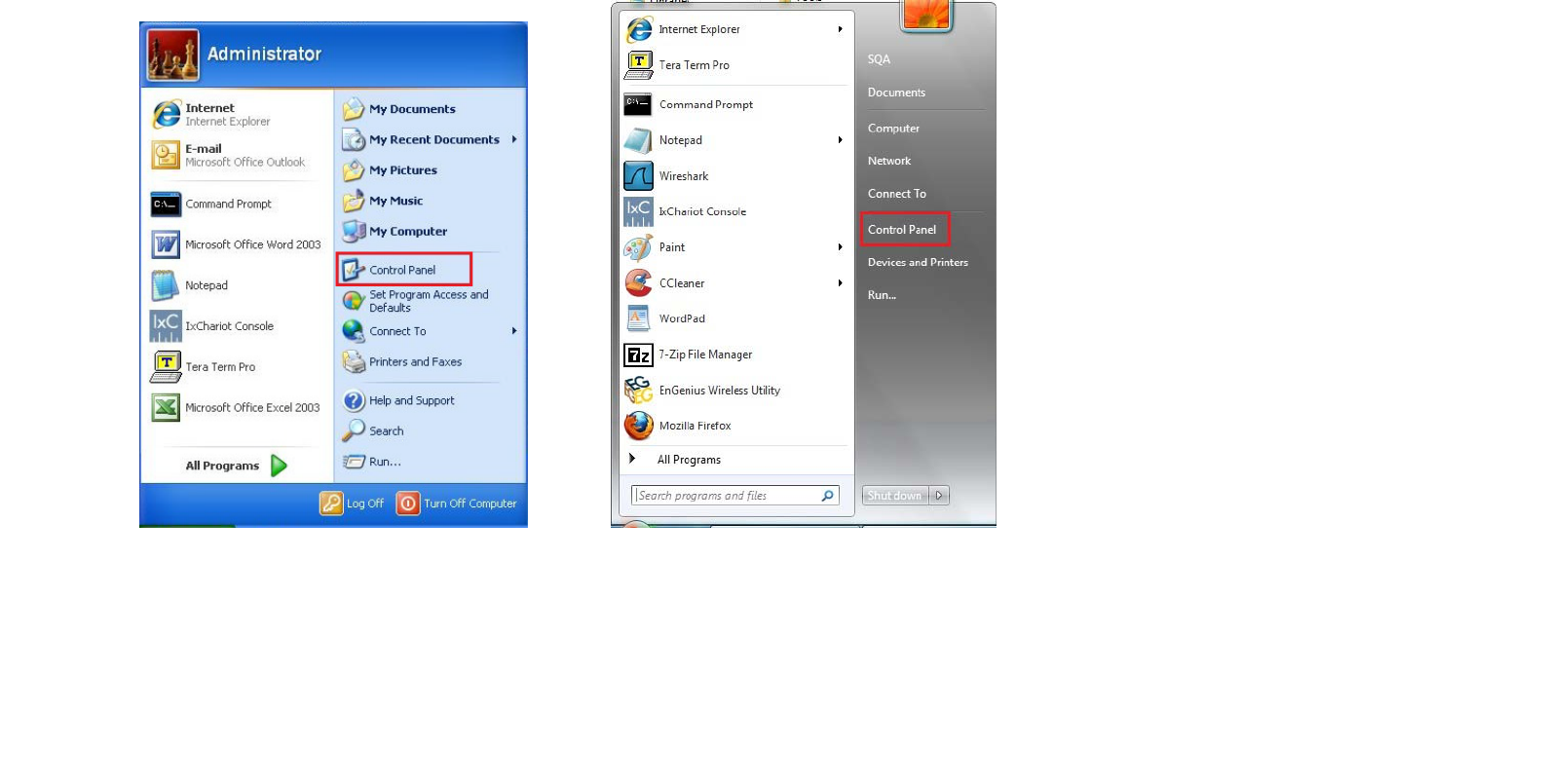The width and height of the screenshot is (1543, 784).
Task: Click "Notepad" label in Windows 7 menu
Action: click(681, 140)
